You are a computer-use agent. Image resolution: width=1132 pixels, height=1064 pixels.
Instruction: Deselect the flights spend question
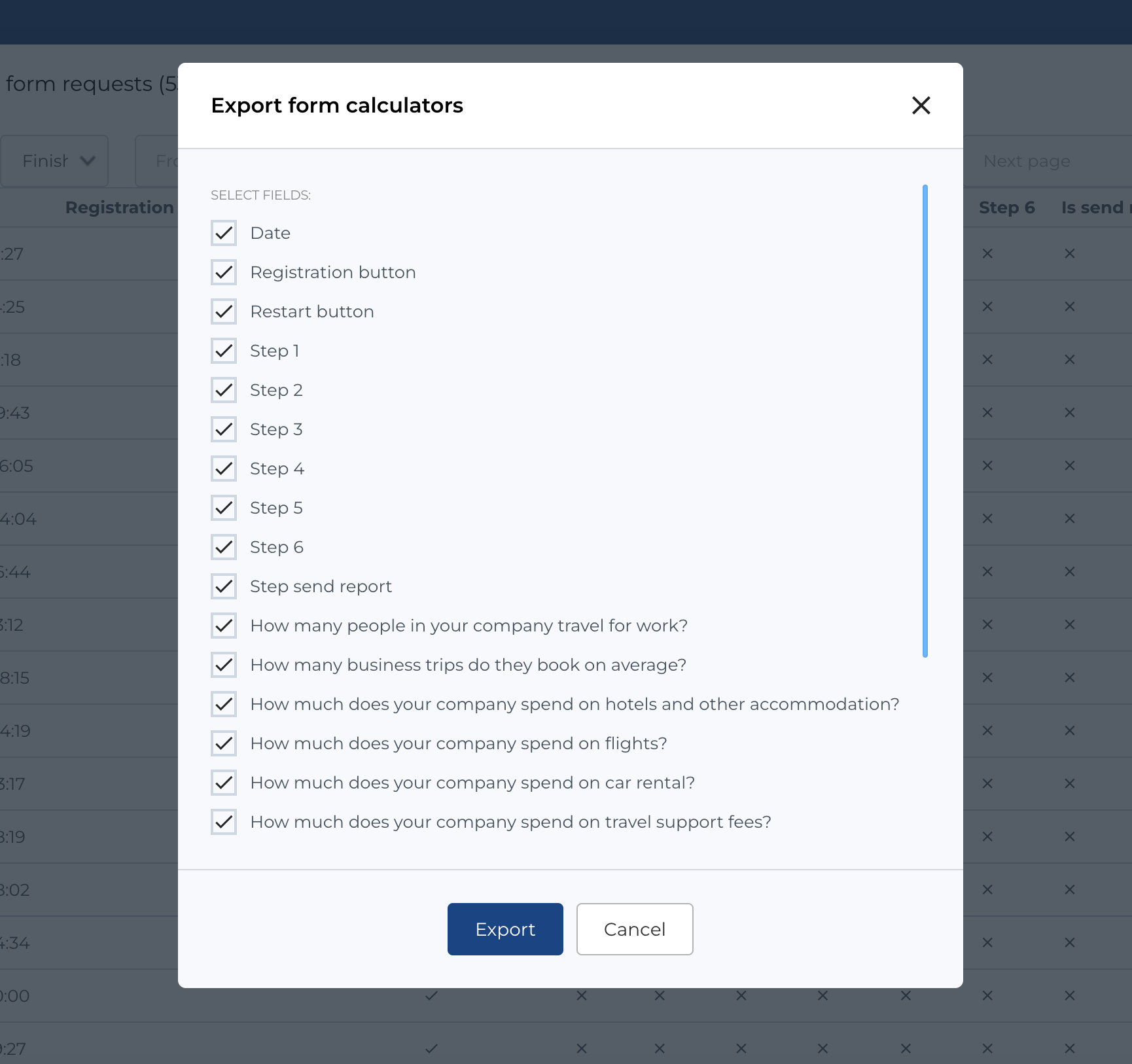point(223,743)
